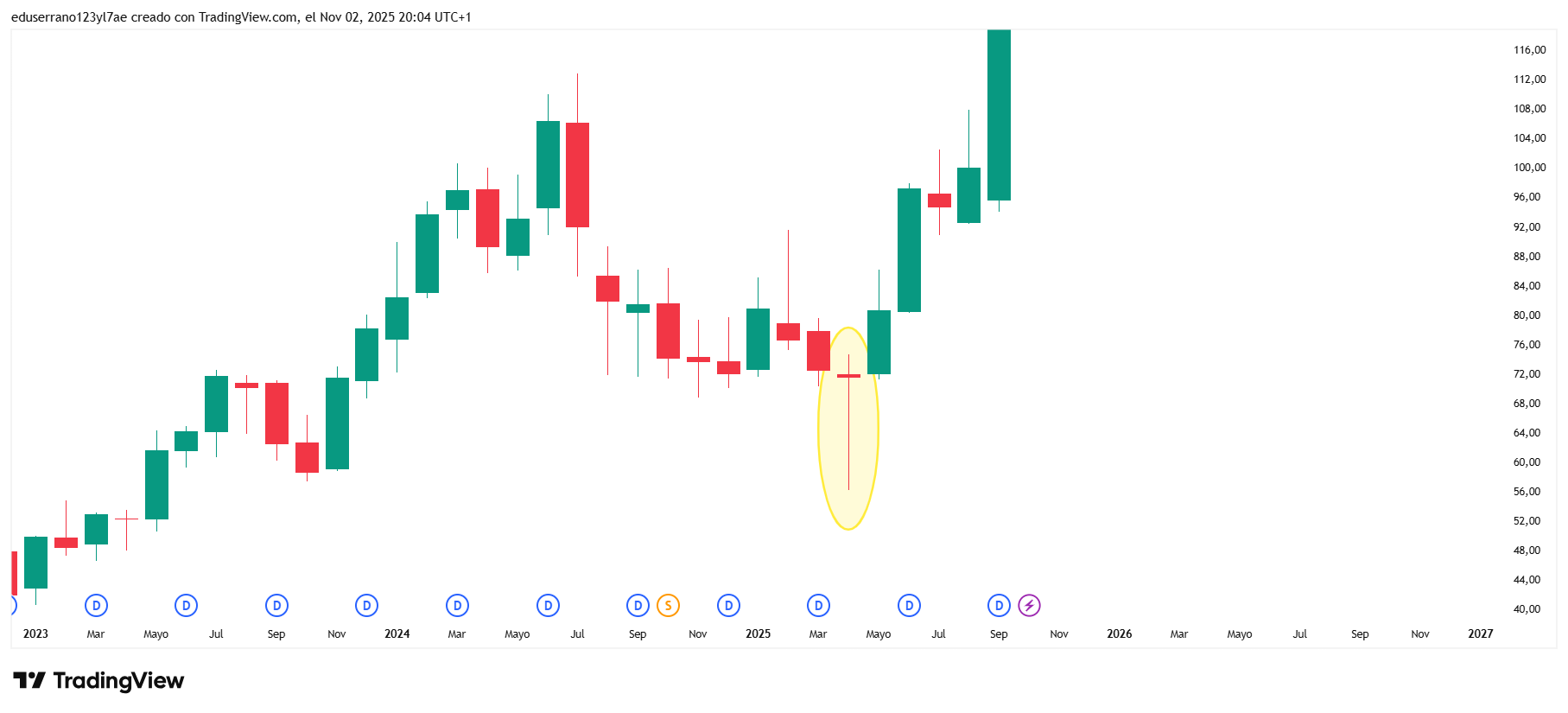
Task: Click the 2027 label on time axis
Action: pyautogui.click(x=1480, y=634)
